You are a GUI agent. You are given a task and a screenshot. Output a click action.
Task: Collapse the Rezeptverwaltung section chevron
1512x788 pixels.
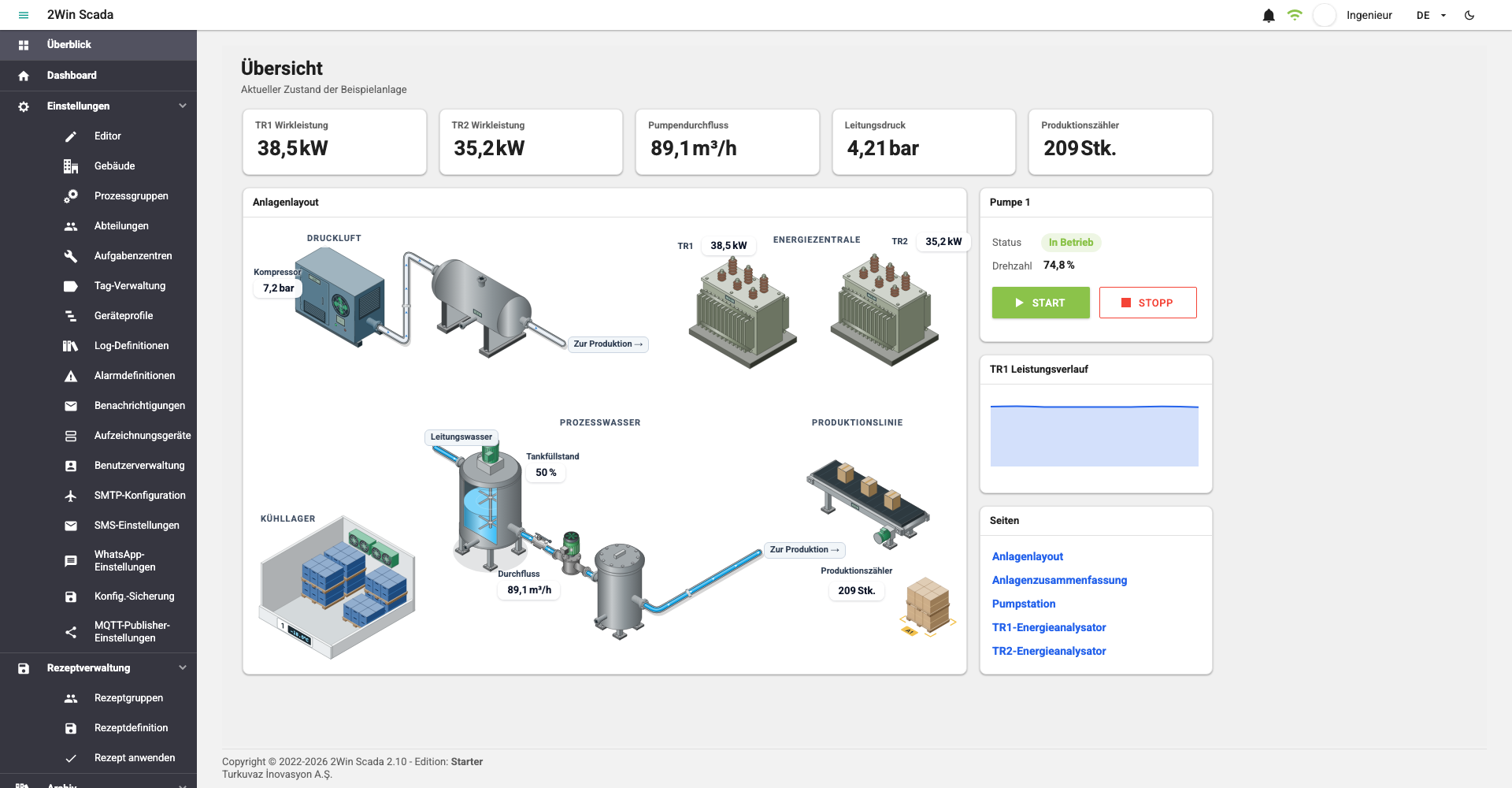tap(183, 667)
